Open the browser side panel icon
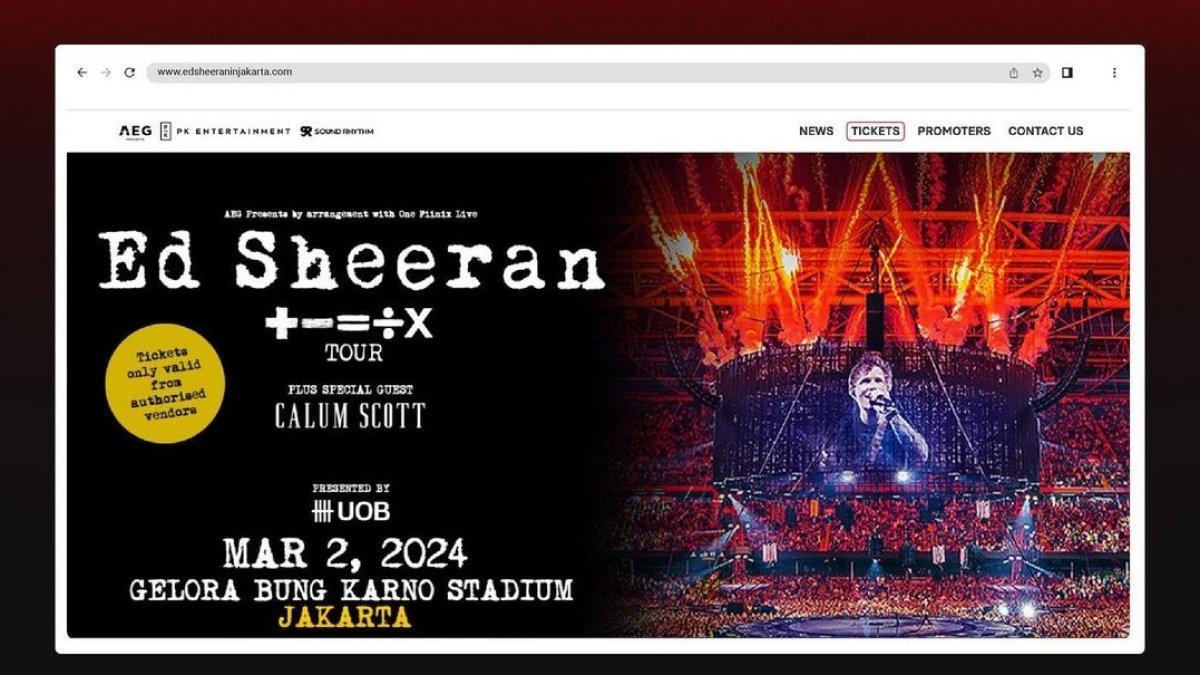This screenshot has width=1200, height=675. (x=1067, y=72)
